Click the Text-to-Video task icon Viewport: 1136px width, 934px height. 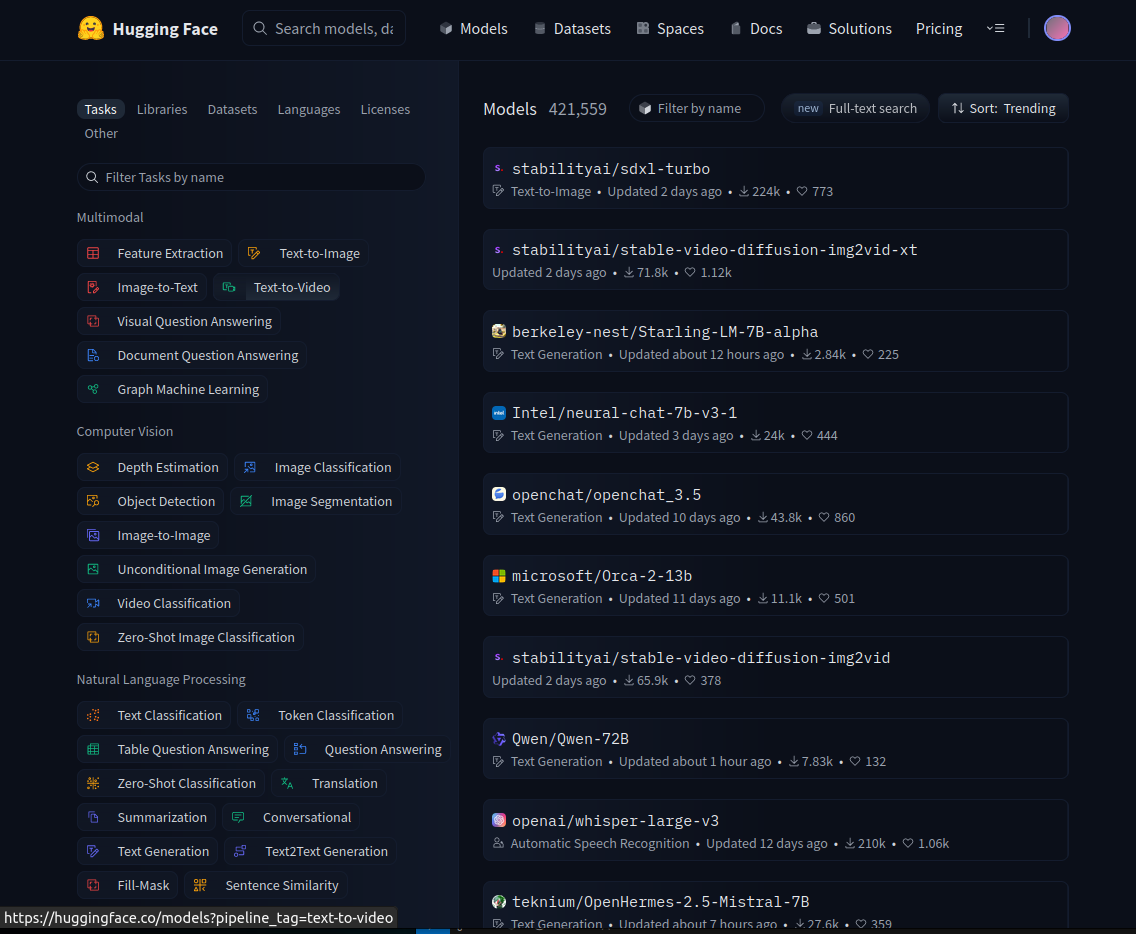click(229, 288)
